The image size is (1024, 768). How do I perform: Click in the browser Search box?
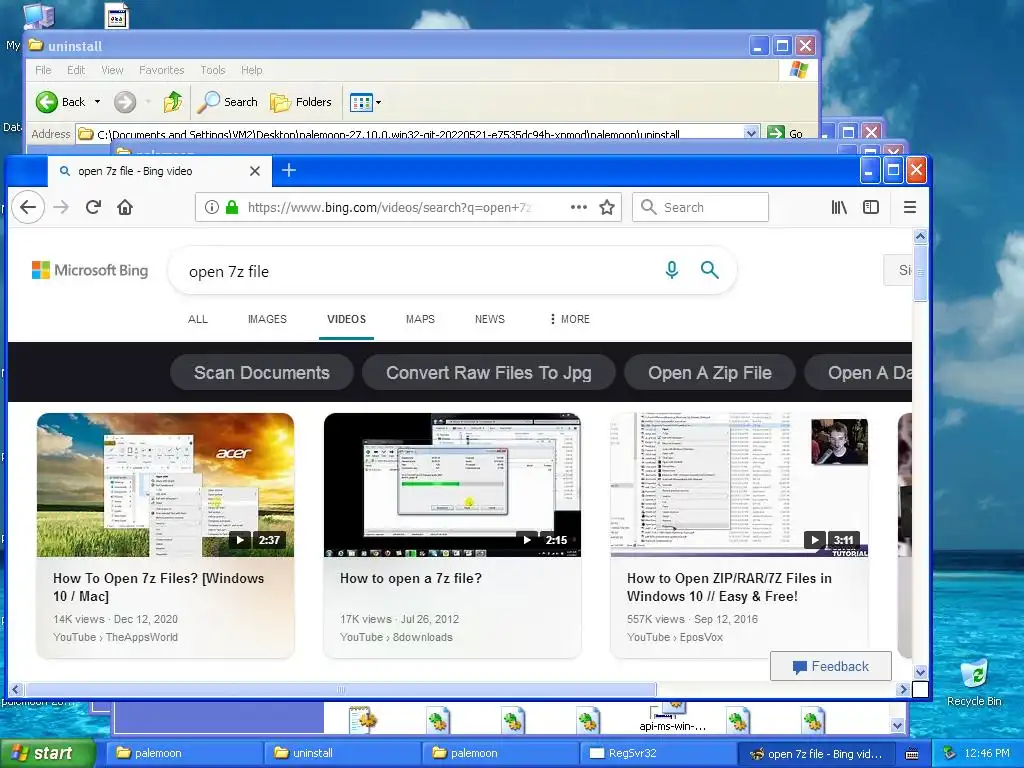[x=700, y=208]
